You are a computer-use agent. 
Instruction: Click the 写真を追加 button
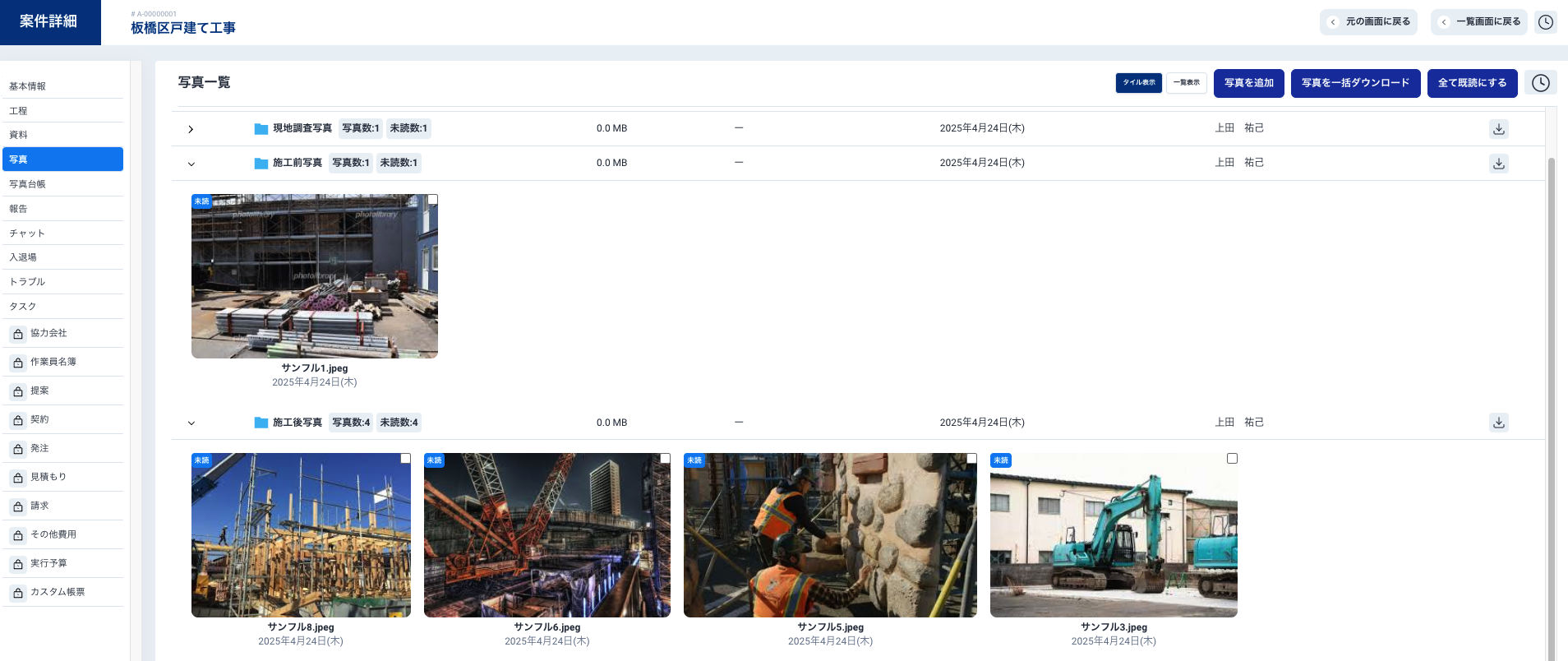pyautogui.click(x=1249, y=83)
